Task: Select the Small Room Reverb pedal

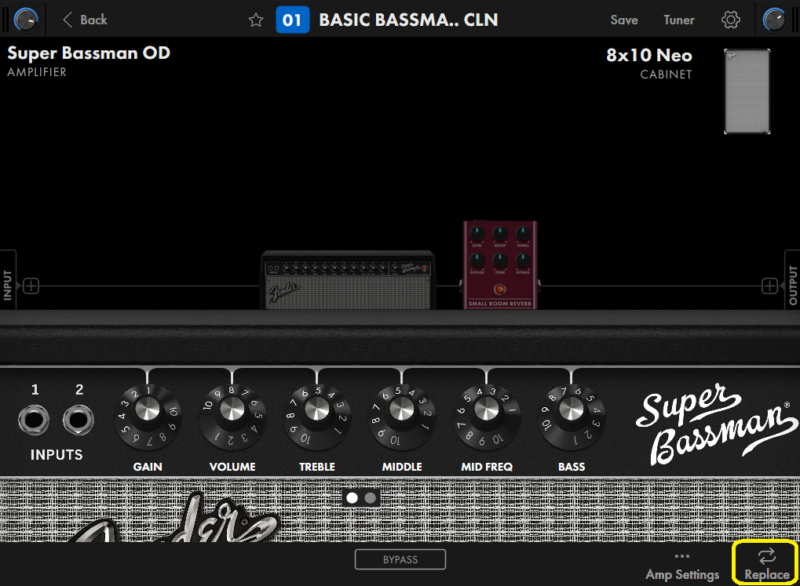Action: pyautogui.click(x=500, y=265)
